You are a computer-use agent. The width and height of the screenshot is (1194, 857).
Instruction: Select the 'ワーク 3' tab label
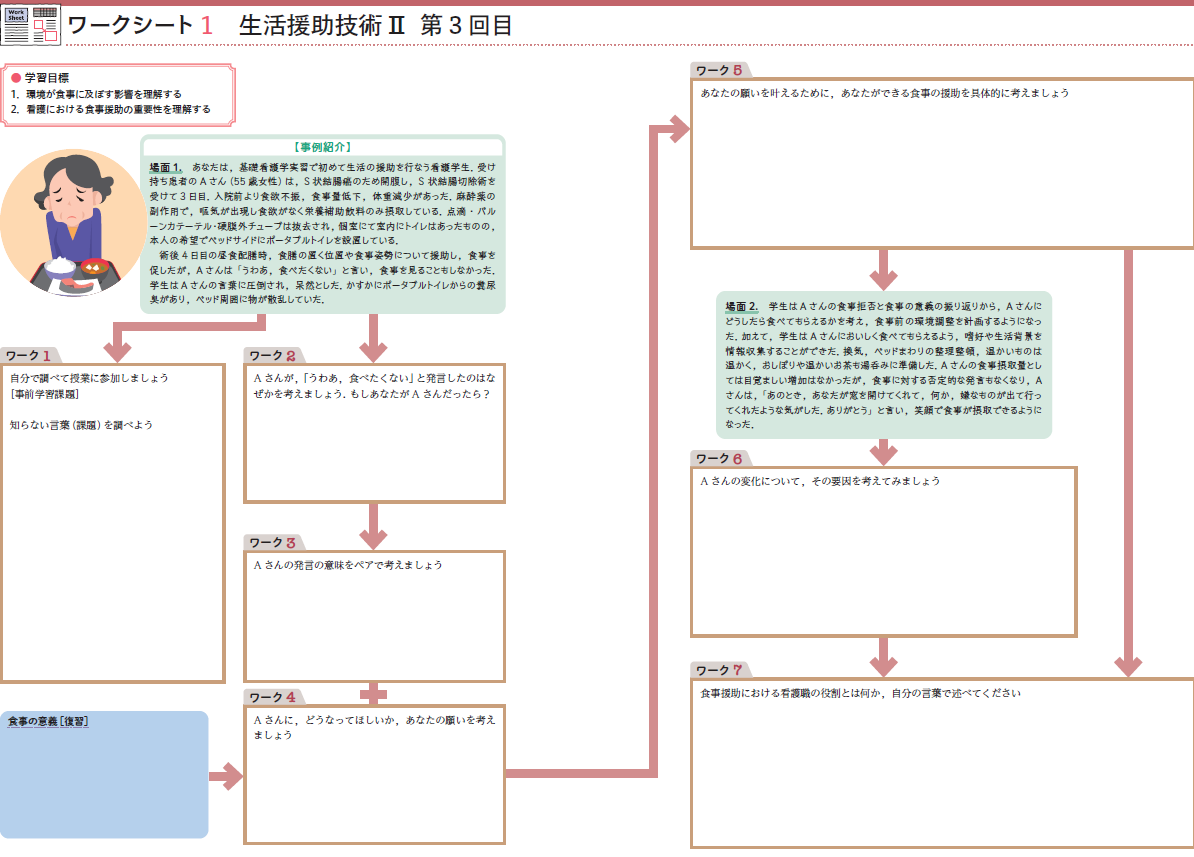coord(272,542)
